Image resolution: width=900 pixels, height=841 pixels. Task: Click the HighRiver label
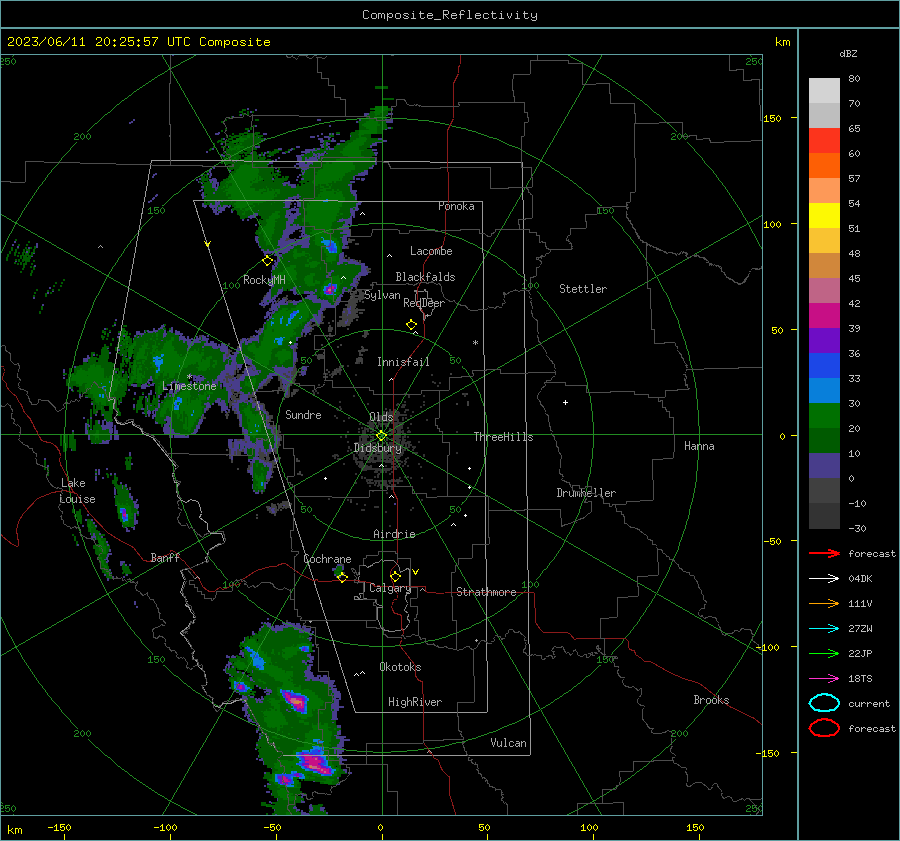[415, 702]
